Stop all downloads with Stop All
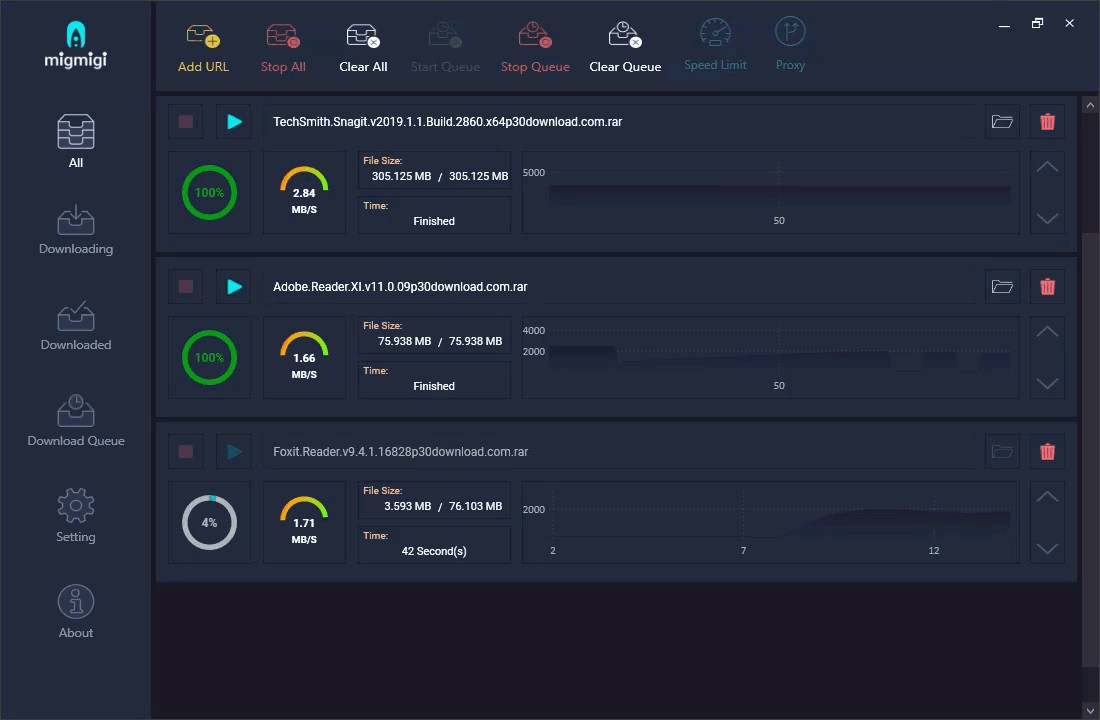 click(283, 48)
